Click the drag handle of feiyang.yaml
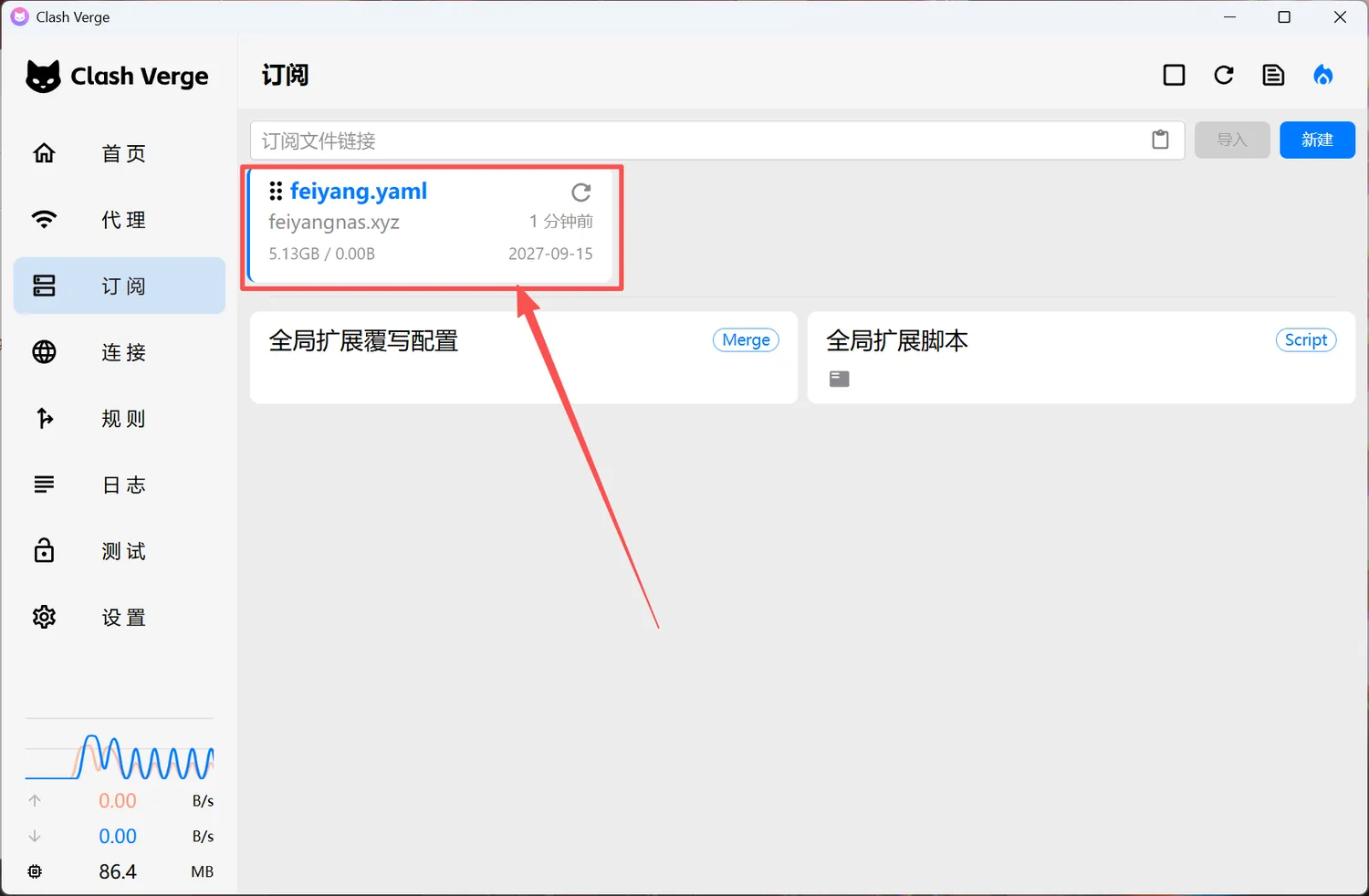 pyautogui.click(x=276, y=191)
